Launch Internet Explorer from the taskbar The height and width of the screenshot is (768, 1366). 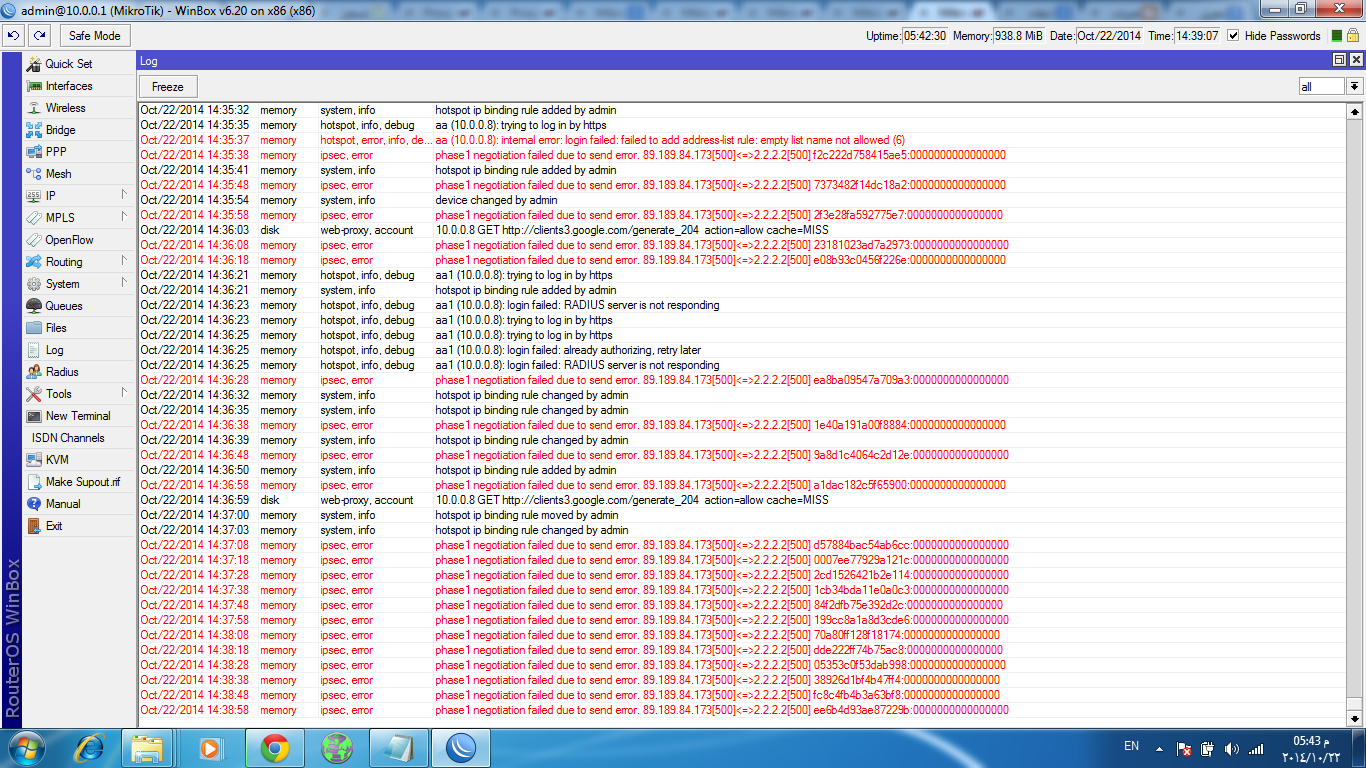pyautogui.click(x=91, y=747)
